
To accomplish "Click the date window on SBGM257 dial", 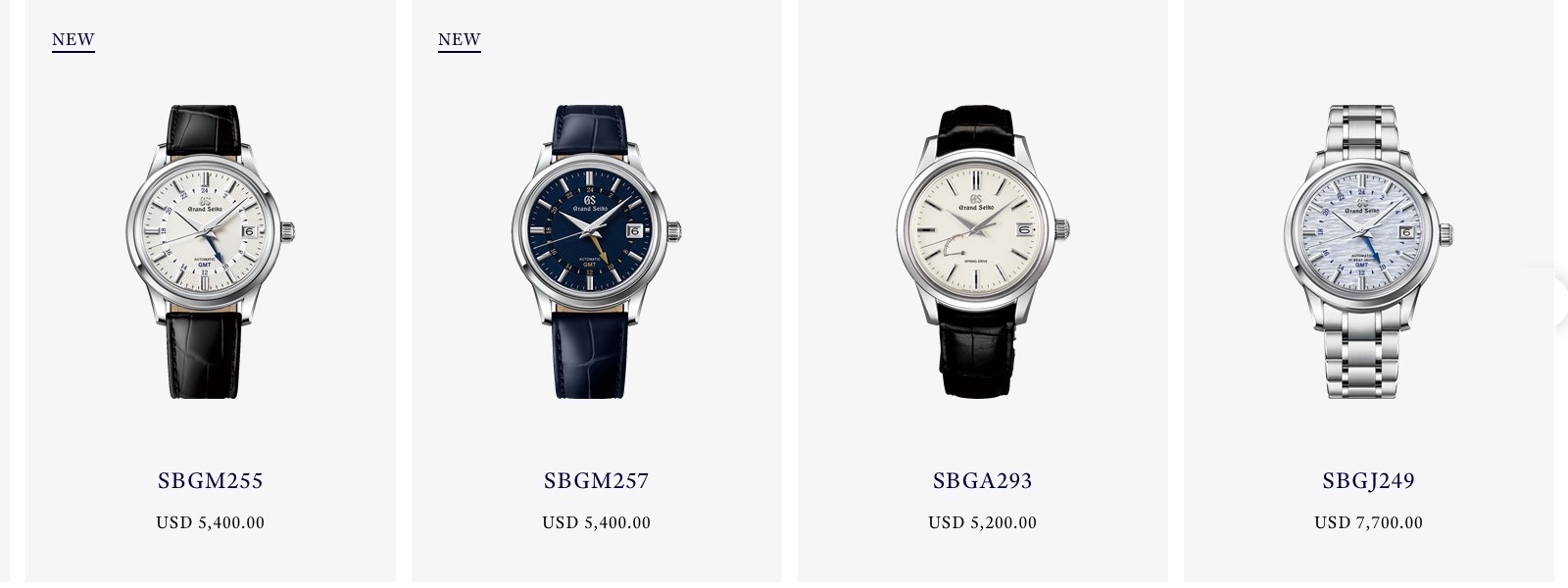I will (633, 232).
